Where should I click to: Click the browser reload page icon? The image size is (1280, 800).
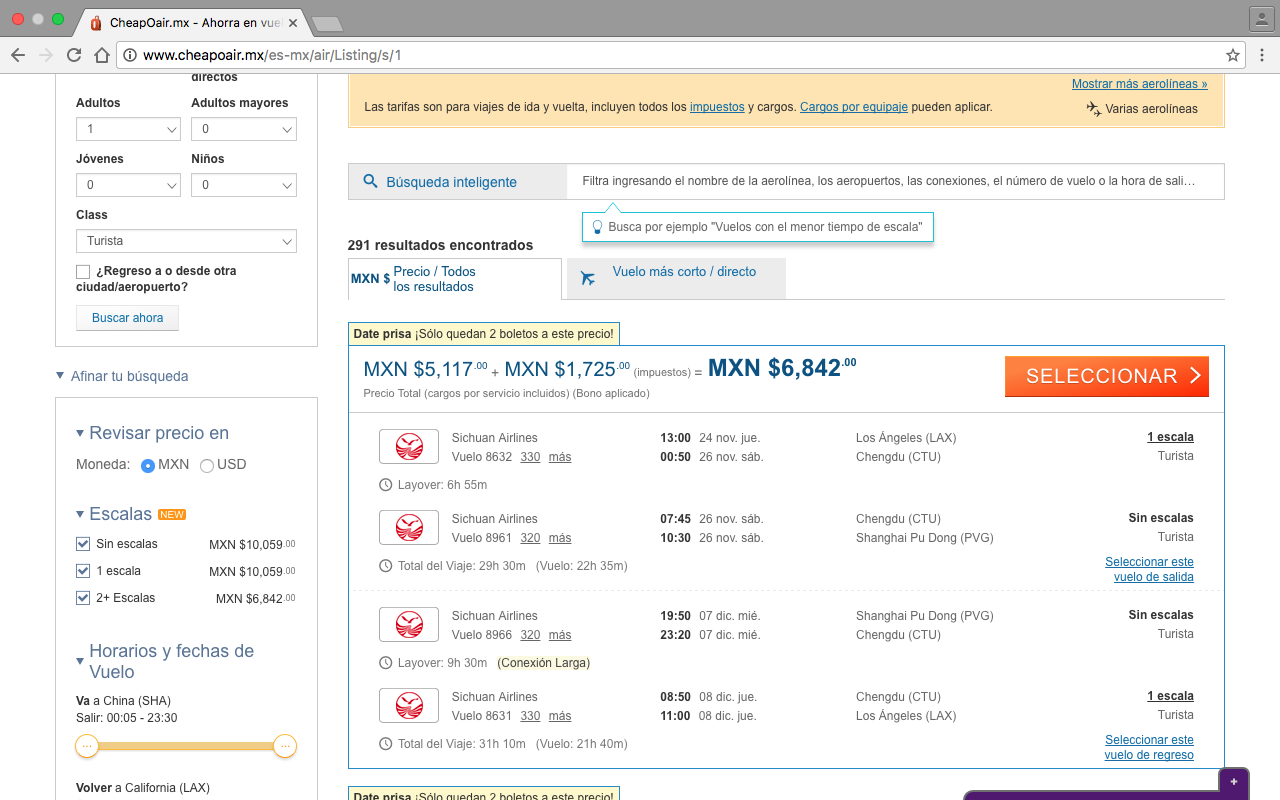tap(74, 55)
